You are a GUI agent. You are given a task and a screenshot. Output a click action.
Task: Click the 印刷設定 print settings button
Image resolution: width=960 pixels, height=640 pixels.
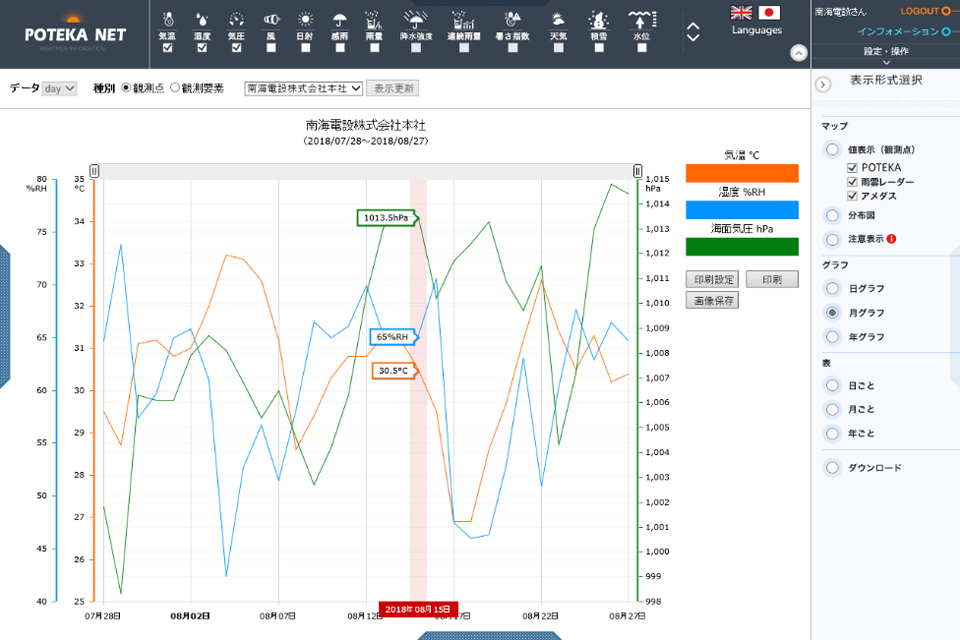713,279
